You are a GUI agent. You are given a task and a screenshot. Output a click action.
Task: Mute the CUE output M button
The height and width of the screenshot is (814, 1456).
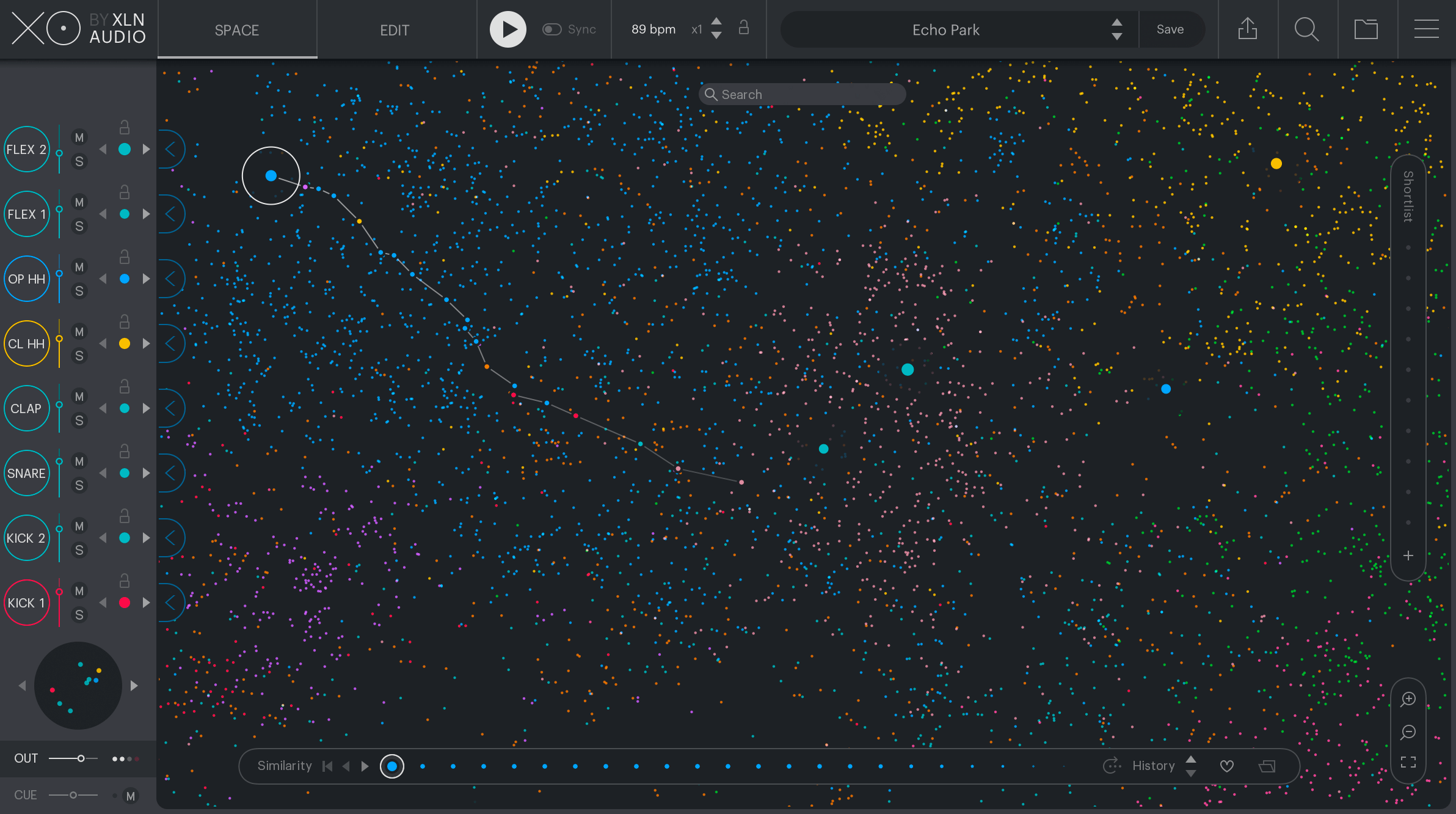pos(130,796)
